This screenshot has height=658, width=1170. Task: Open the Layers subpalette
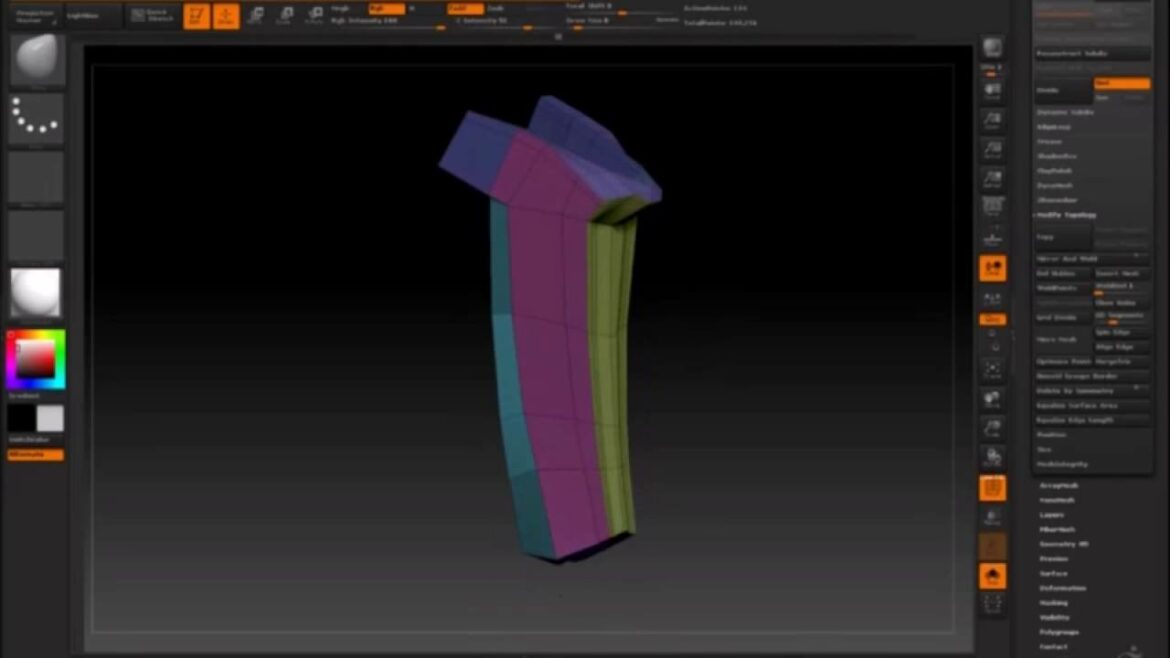pyautogui.click(x=1052, y=515)
